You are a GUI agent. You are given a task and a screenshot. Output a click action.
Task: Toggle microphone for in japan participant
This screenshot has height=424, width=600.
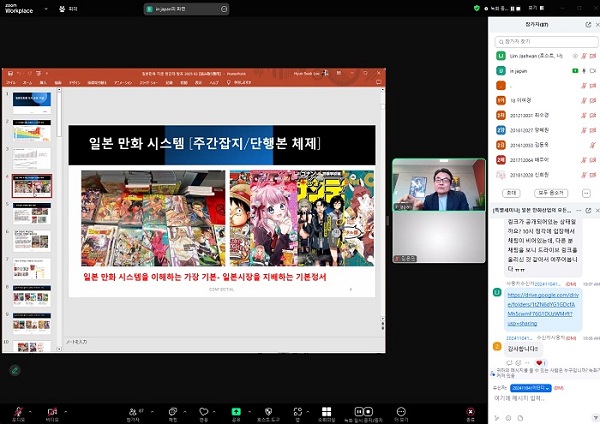pos(584,71)
